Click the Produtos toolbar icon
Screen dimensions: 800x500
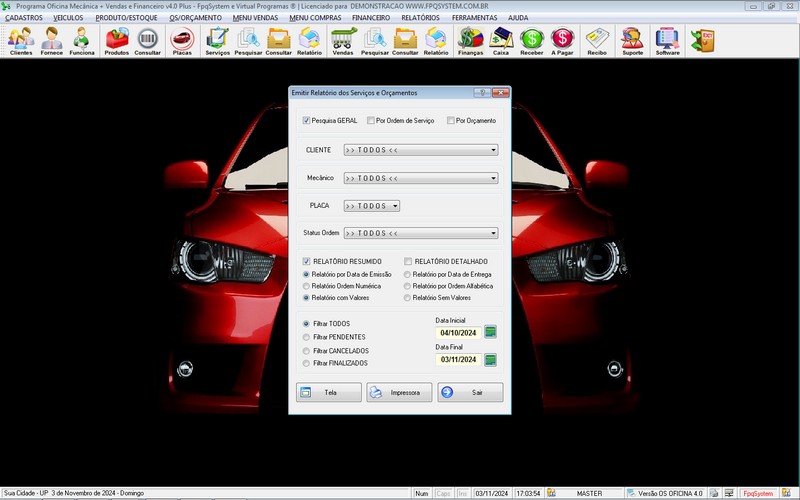tap(117, 40)
